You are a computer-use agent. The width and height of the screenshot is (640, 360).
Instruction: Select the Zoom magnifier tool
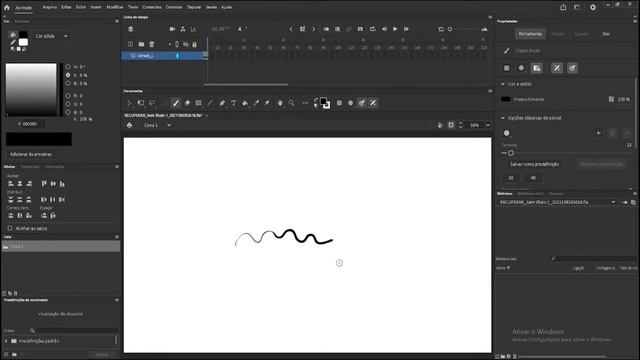coord(291,103)
